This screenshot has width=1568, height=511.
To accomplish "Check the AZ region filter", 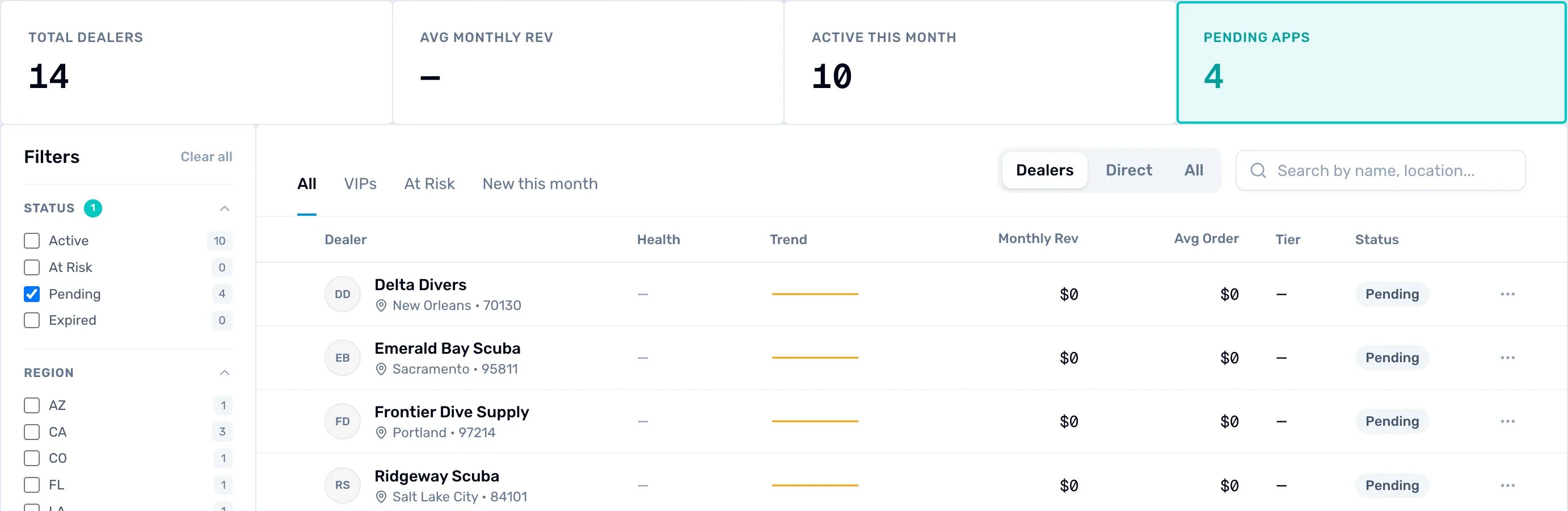I will [32, 405].
